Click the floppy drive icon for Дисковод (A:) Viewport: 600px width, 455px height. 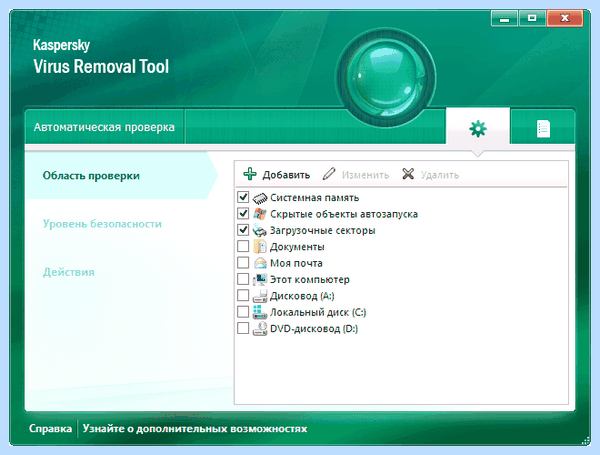tap(260, 296)
